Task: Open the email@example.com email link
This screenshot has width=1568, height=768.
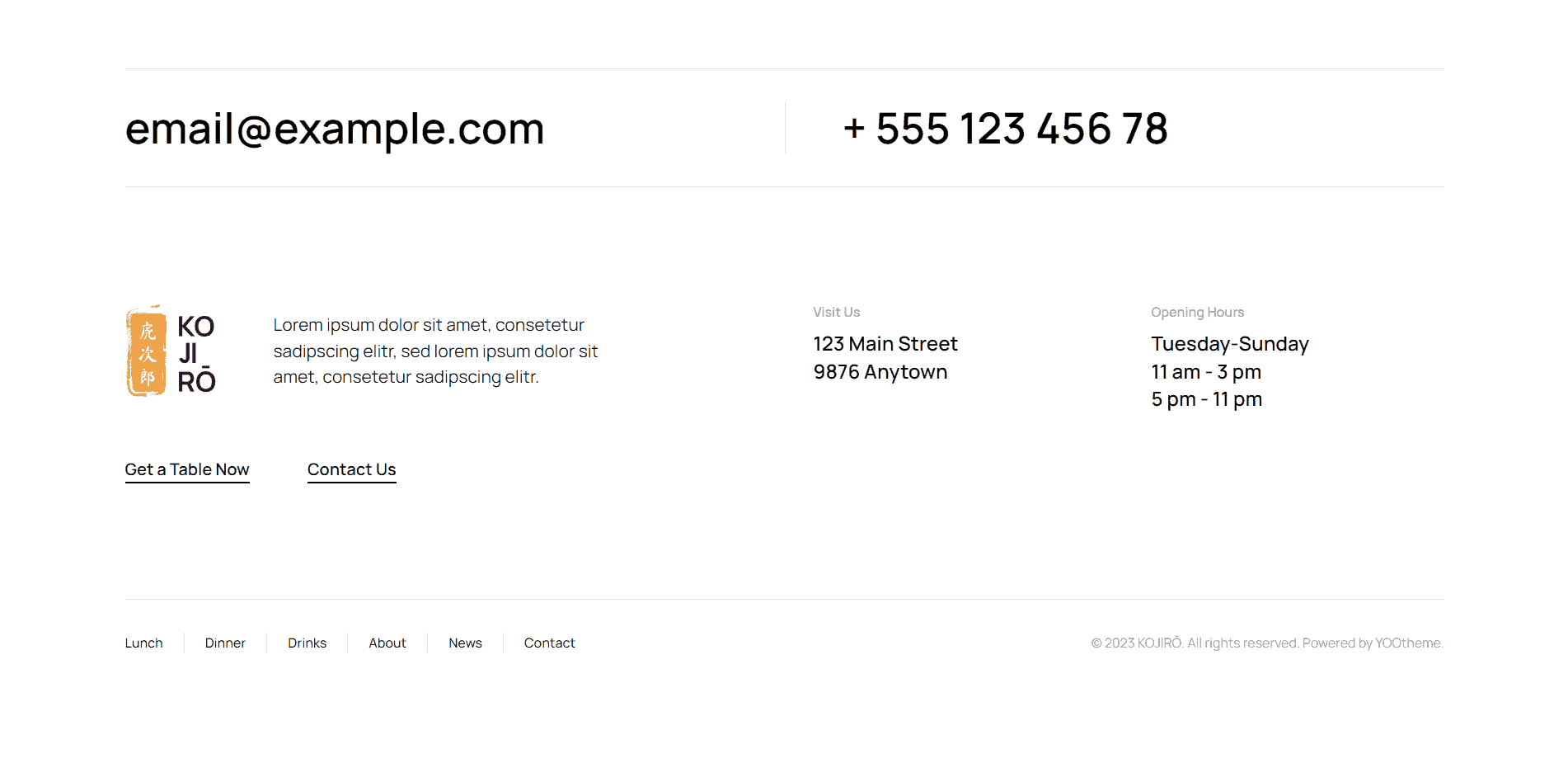Action: 335,129
